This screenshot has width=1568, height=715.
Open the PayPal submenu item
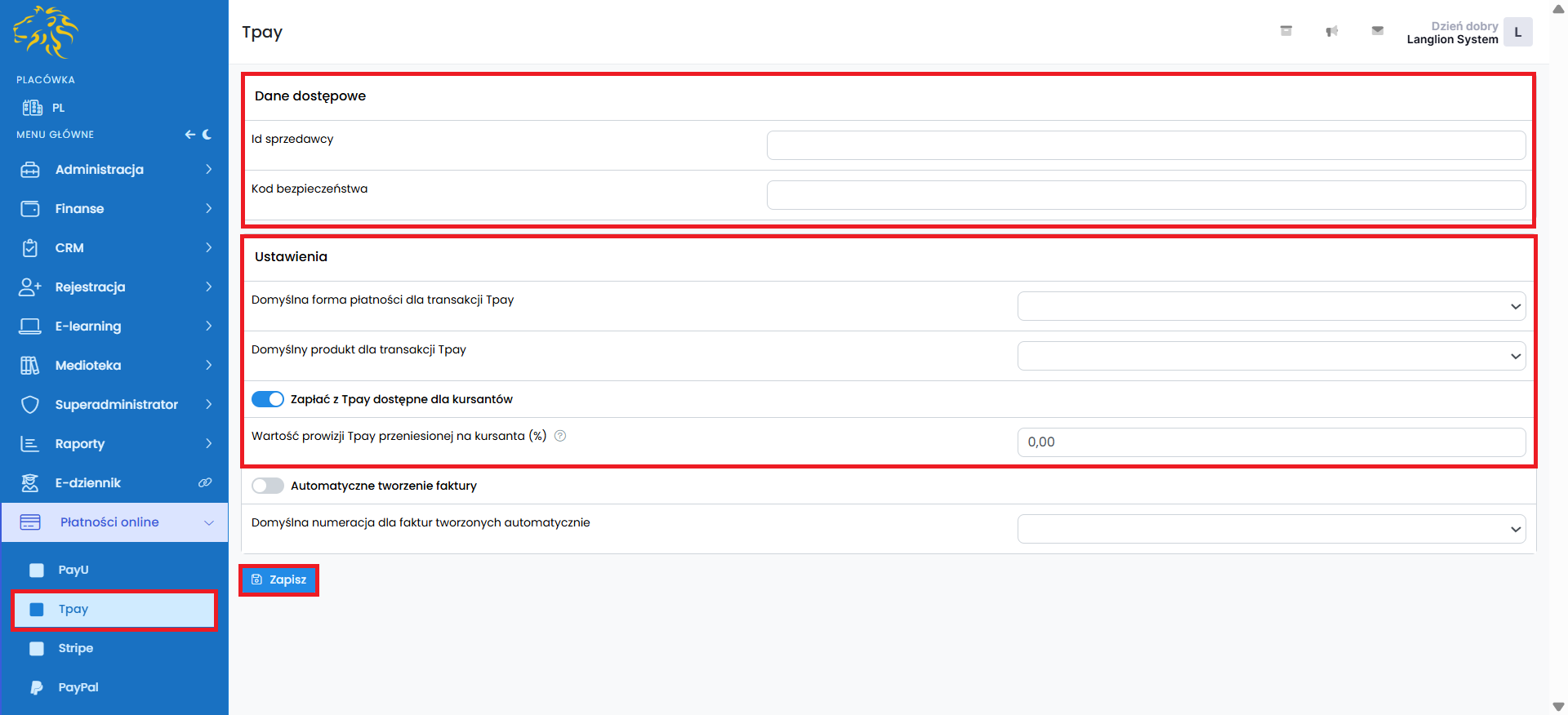(78, 687)
